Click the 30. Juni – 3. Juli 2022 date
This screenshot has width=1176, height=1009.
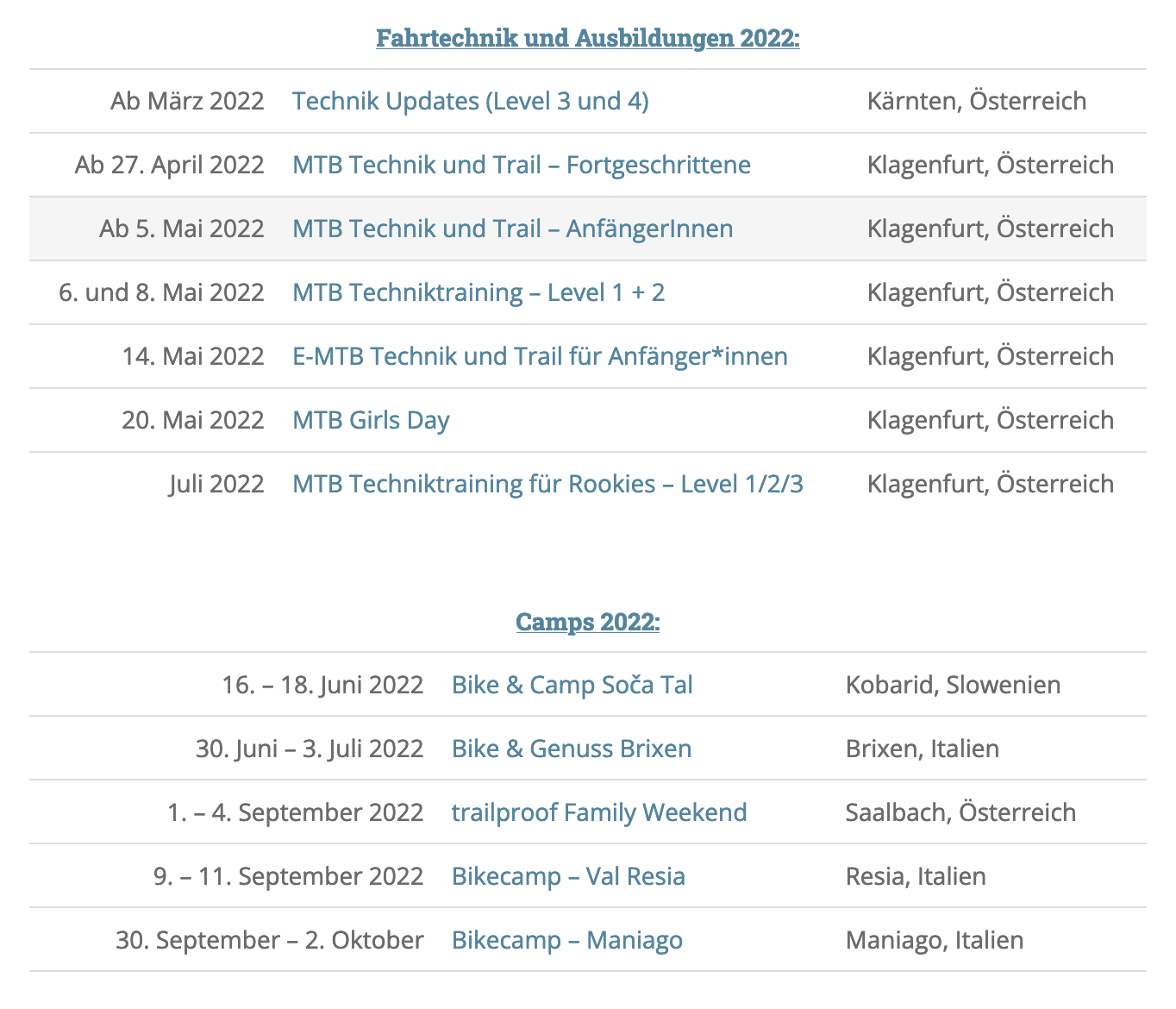coord(310,749)
